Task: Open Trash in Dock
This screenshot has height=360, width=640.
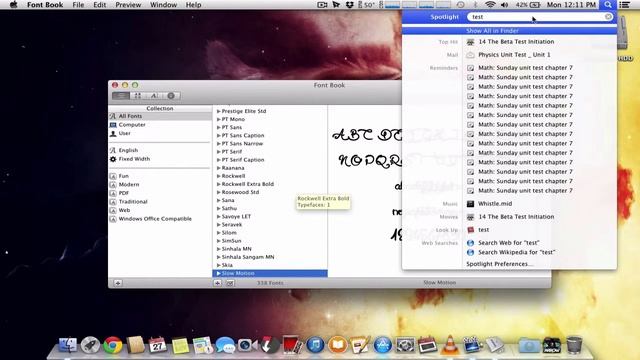Action: (x=574, y=345)
